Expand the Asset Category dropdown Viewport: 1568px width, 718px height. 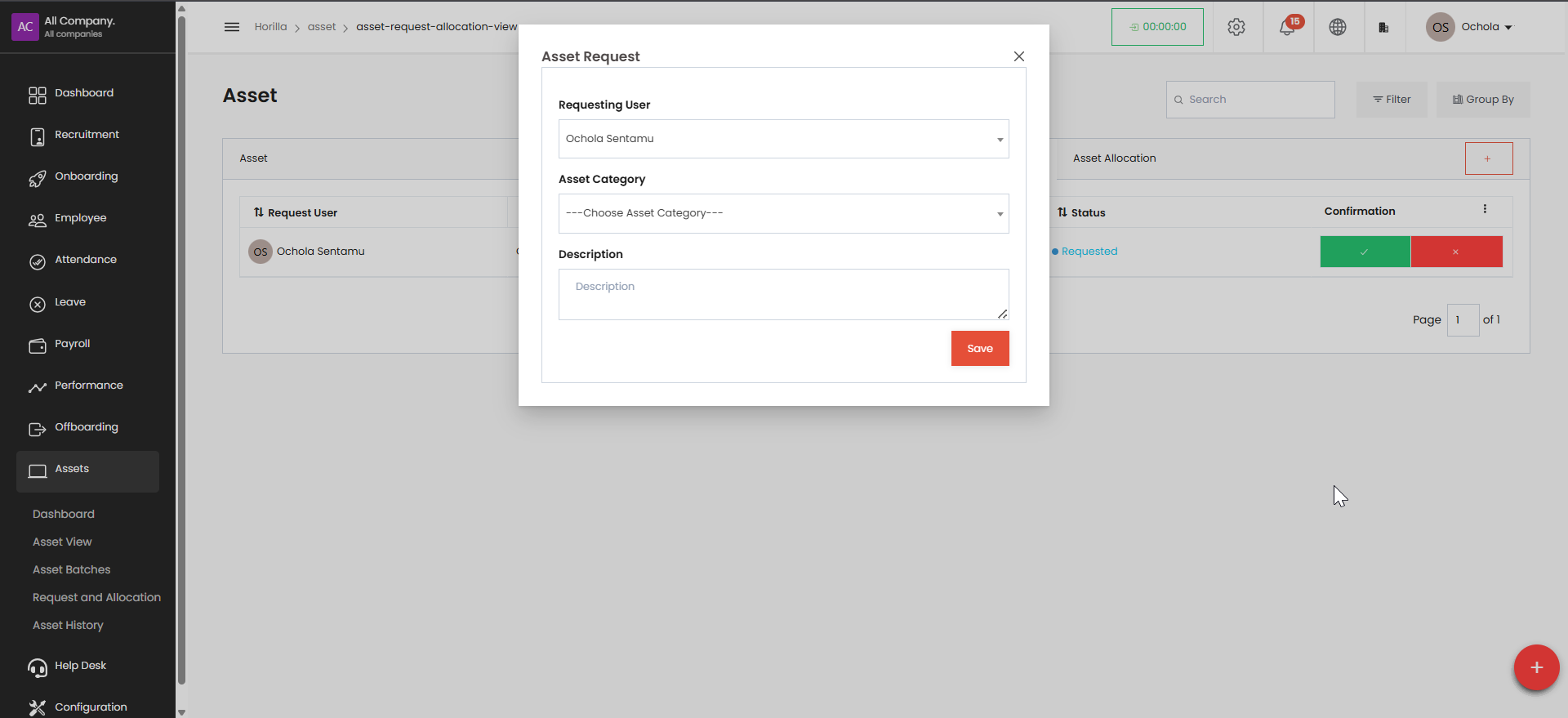tap(783, 213)
